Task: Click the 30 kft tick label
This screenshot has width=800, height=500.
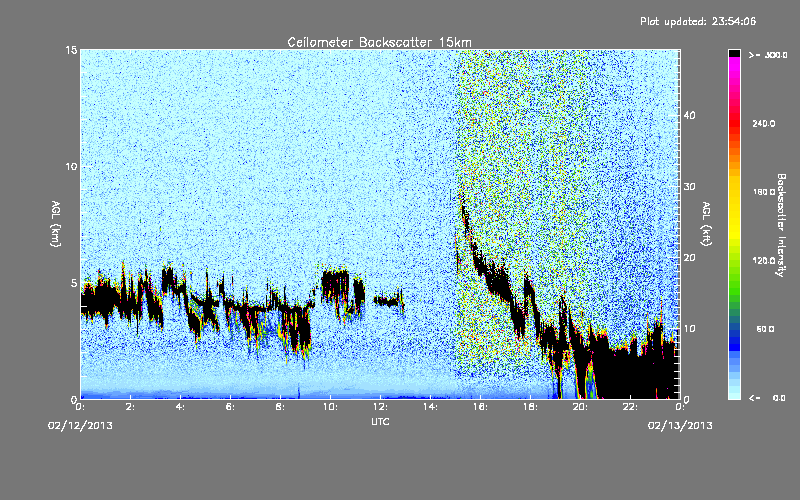Action: pos(689,186)
